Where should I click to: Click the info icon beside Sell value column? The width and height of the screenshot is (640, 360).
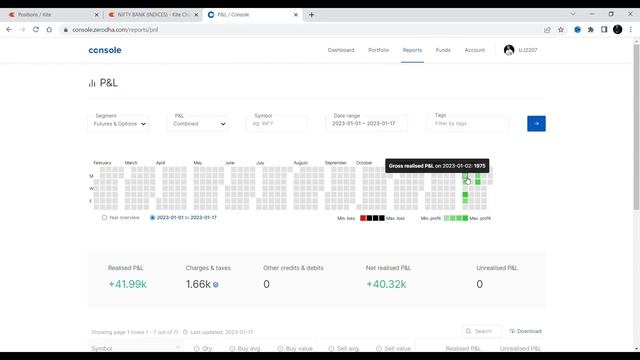(x=379, y=349)
